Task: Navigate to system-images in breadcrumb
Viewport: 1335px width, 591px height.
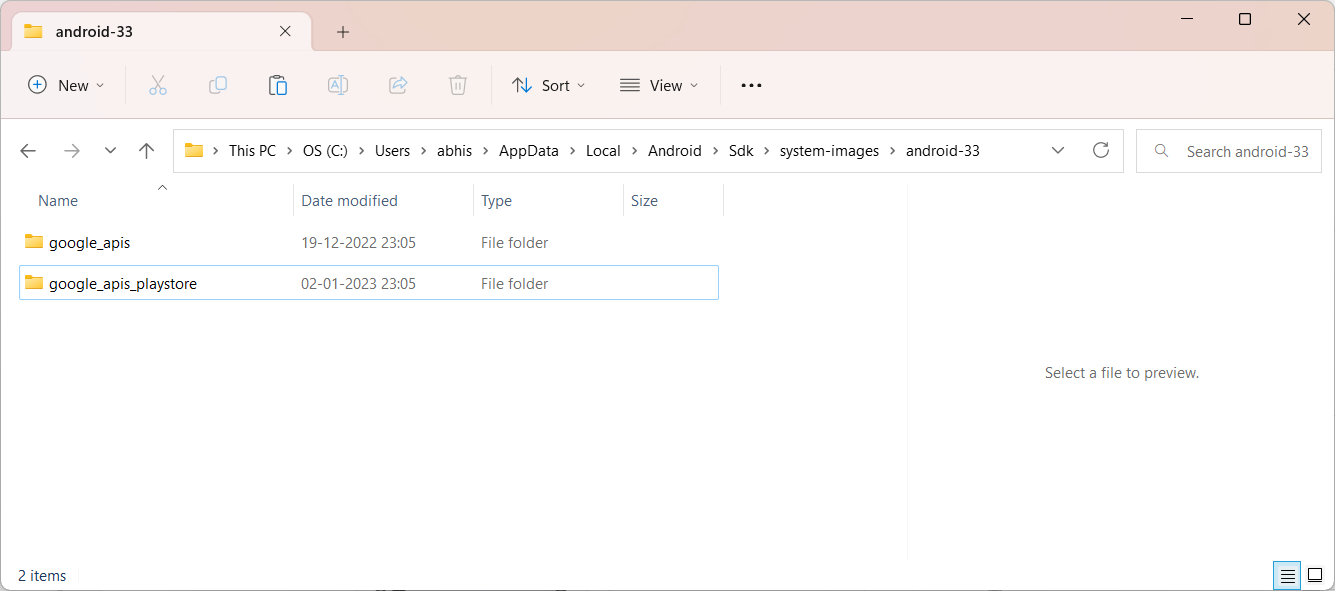Action: coord(829,151)
